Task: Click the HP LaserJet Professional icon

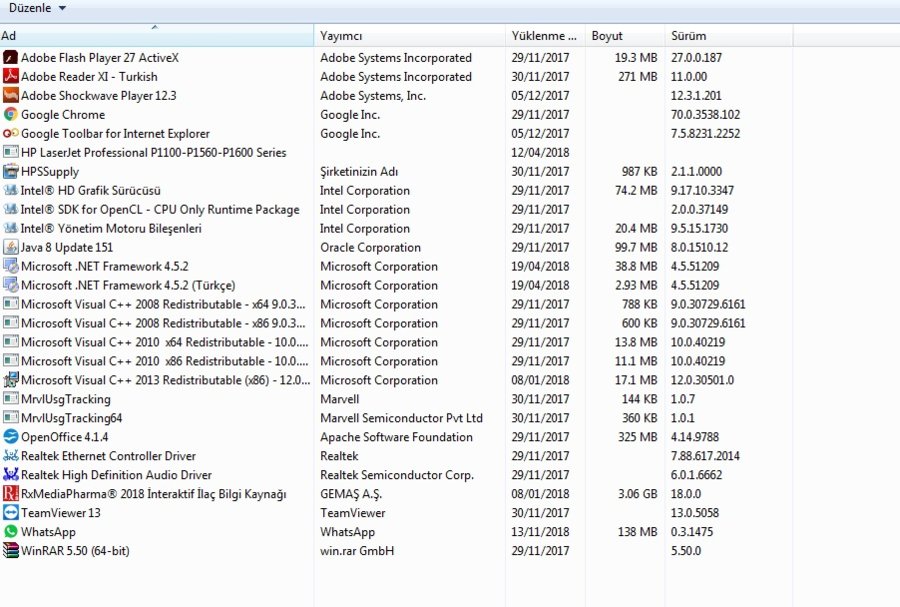Action: point(10,152)
